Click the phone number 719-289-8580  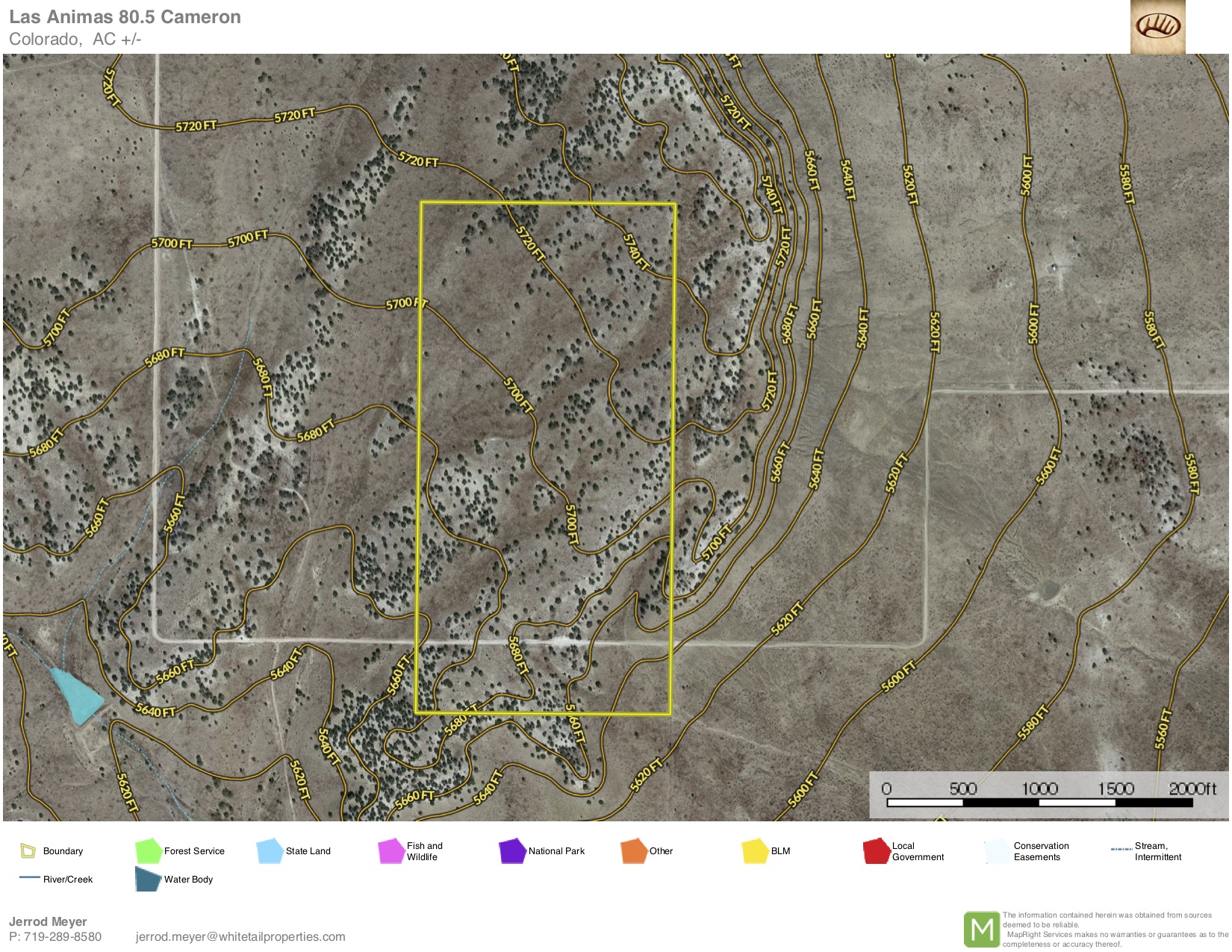[x=63, y=936]
